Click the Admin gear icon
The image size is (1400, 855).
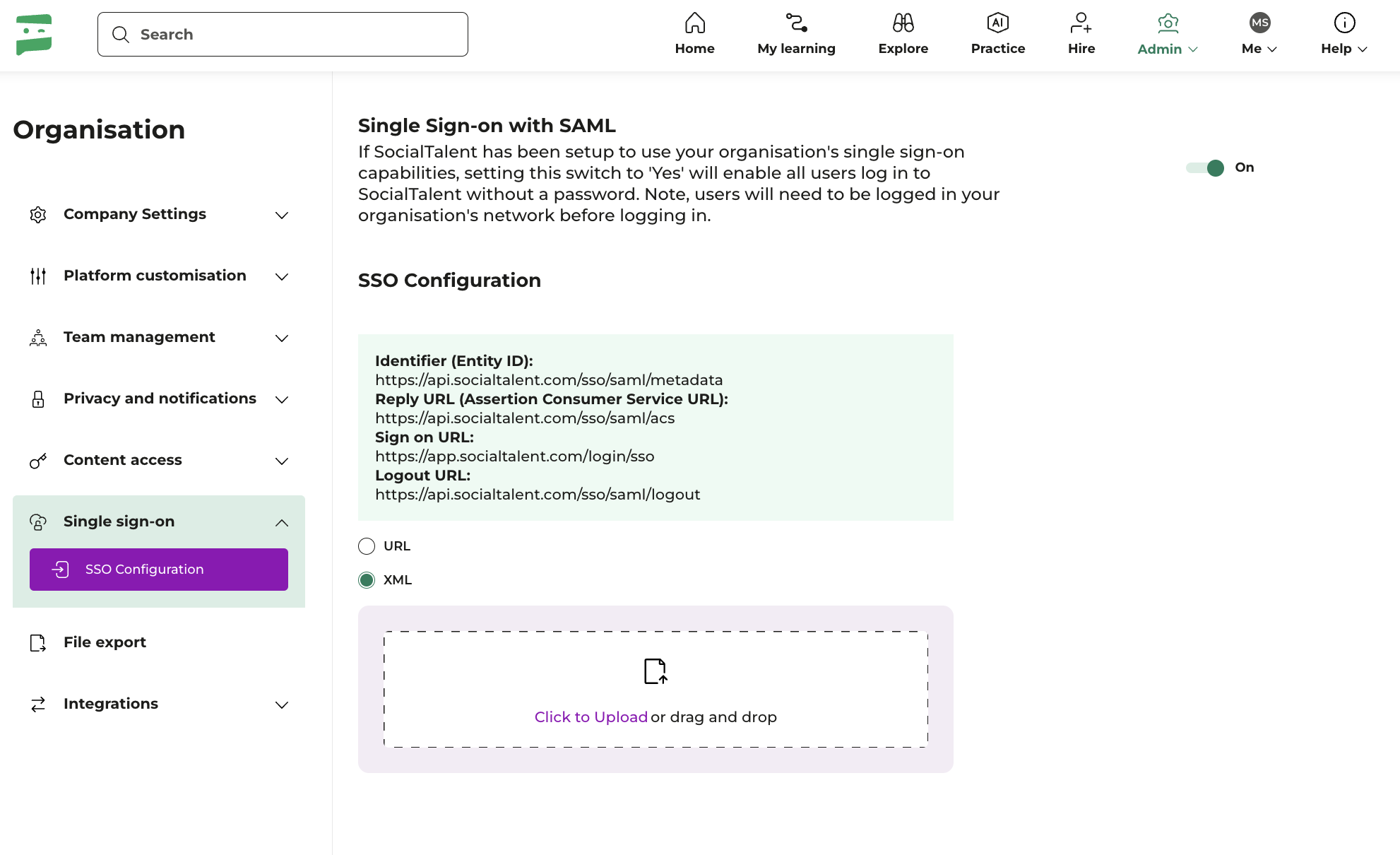(x=1168, y=23)
